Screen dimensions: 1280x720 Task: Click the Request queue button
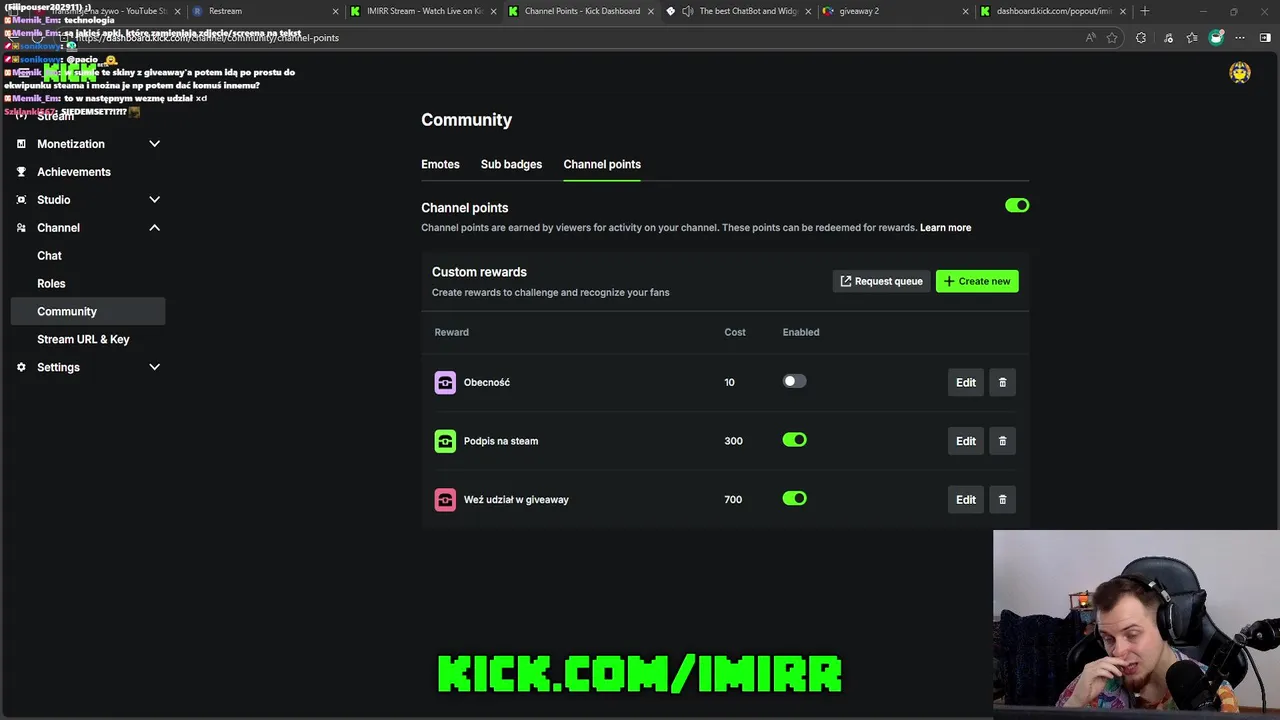pyautogui.click(x=881, y=281)
